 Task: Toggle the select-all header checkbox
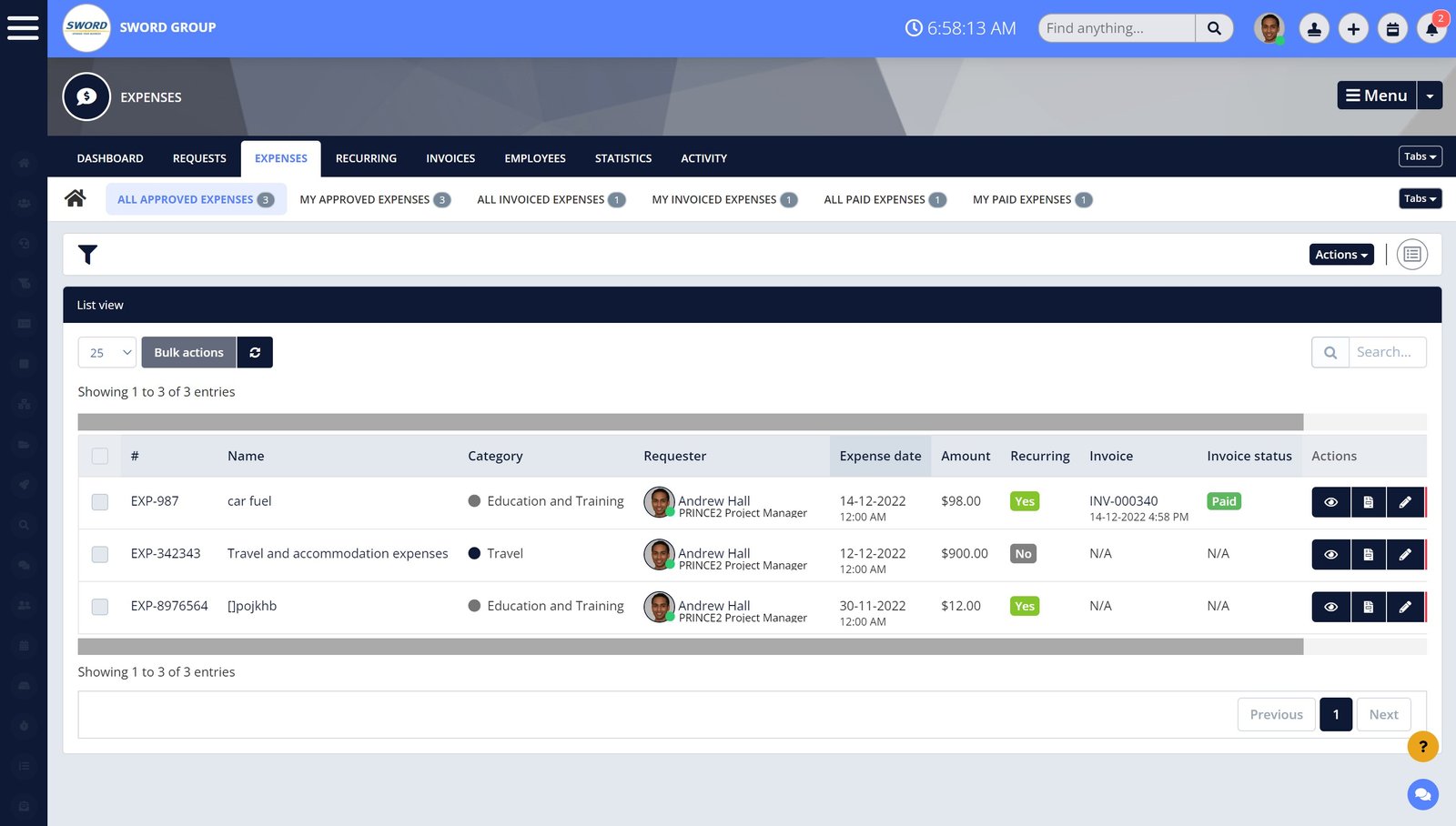tap(100, 457)
